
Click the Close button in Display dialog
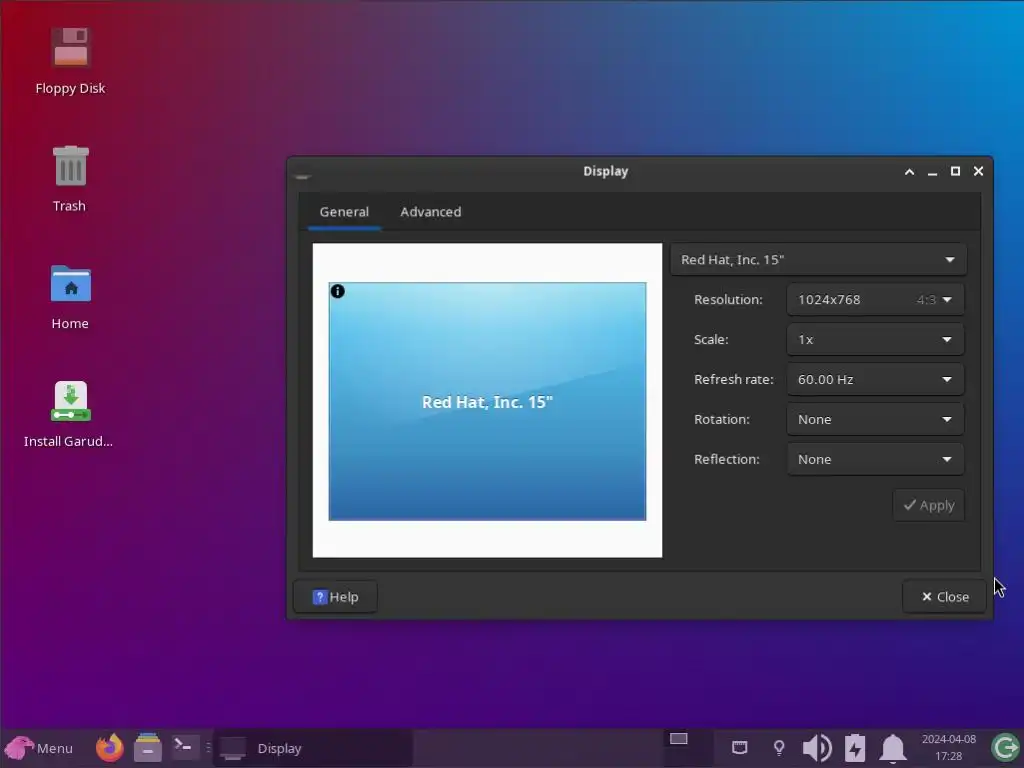[x=944, y=597]
